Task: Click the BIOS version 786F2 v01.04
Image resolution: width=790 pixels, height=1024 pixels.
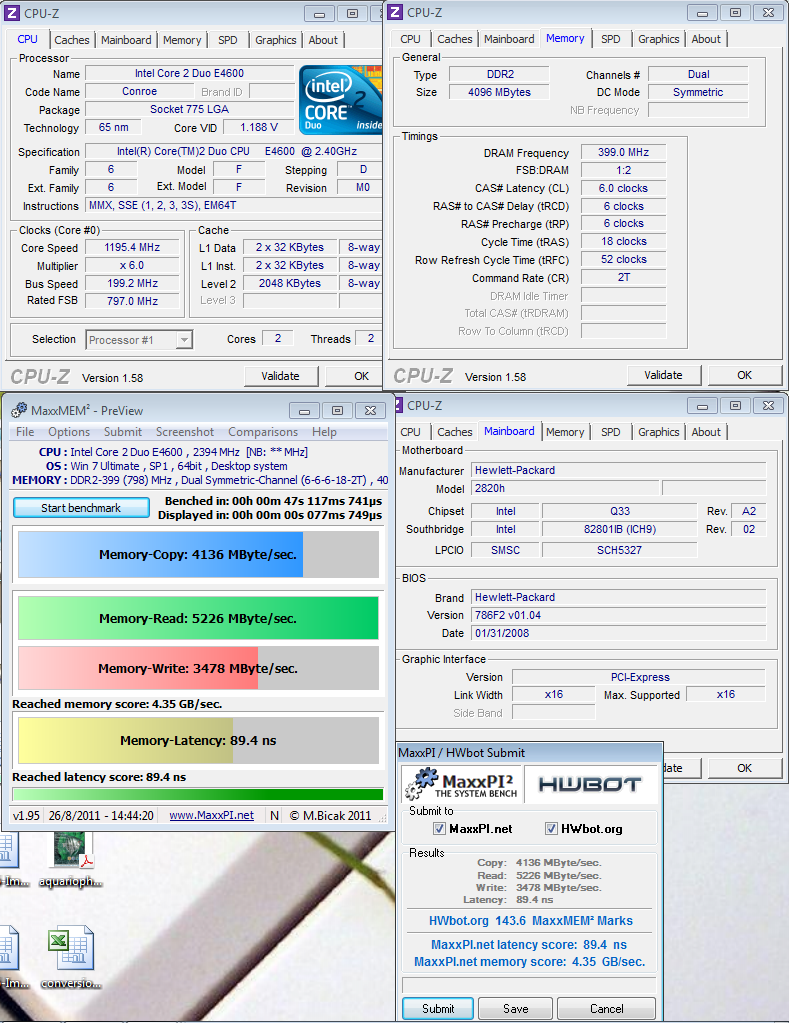Action: tap(618, 615)
